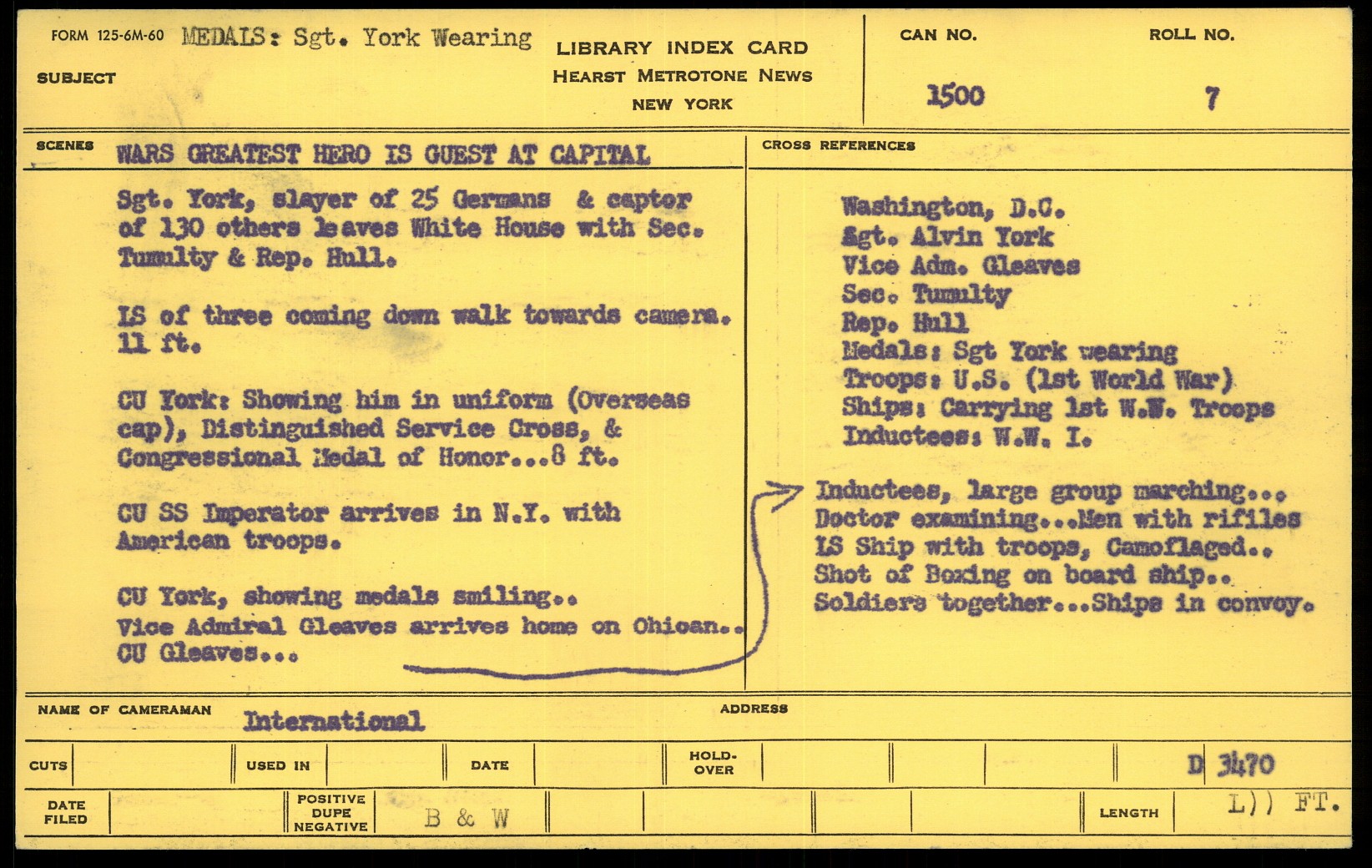The image size is (1372, 868).
Task: Open the 'Sec. Tumulty' cross reference
Action: [926, 295]
